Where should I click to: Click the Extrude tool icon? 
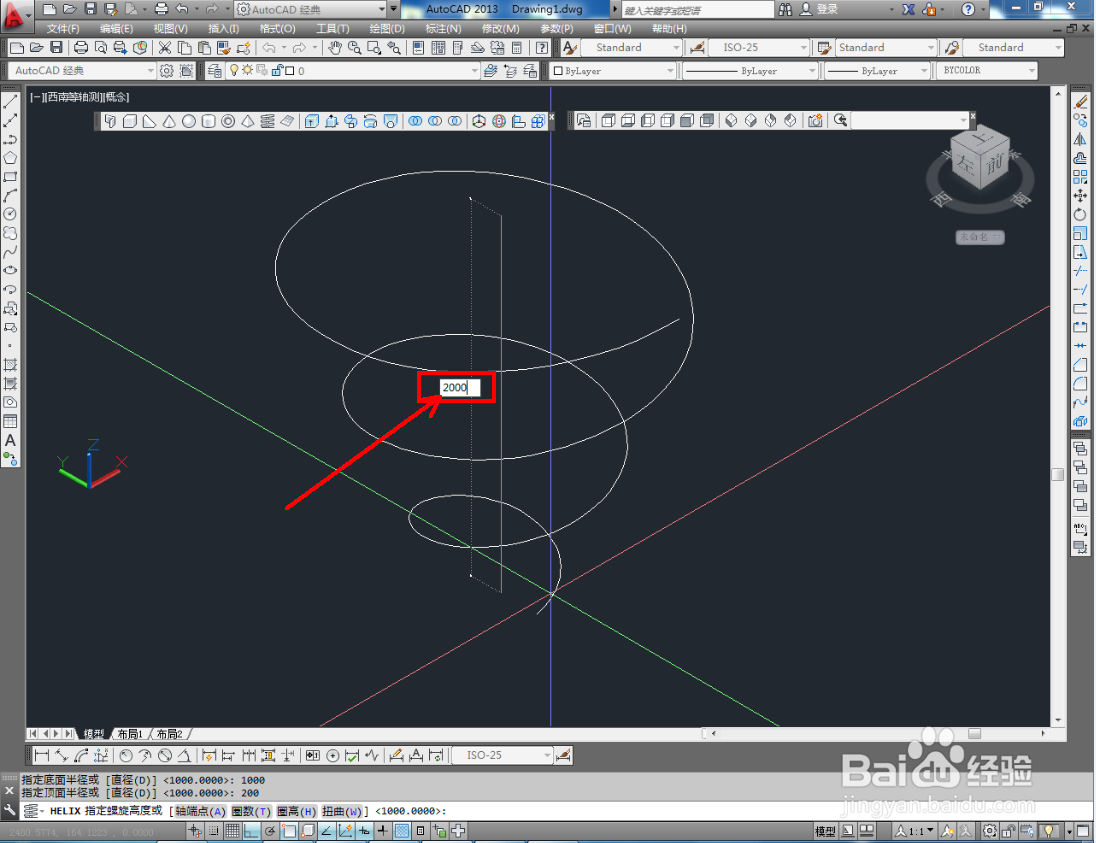pos(312,122)
